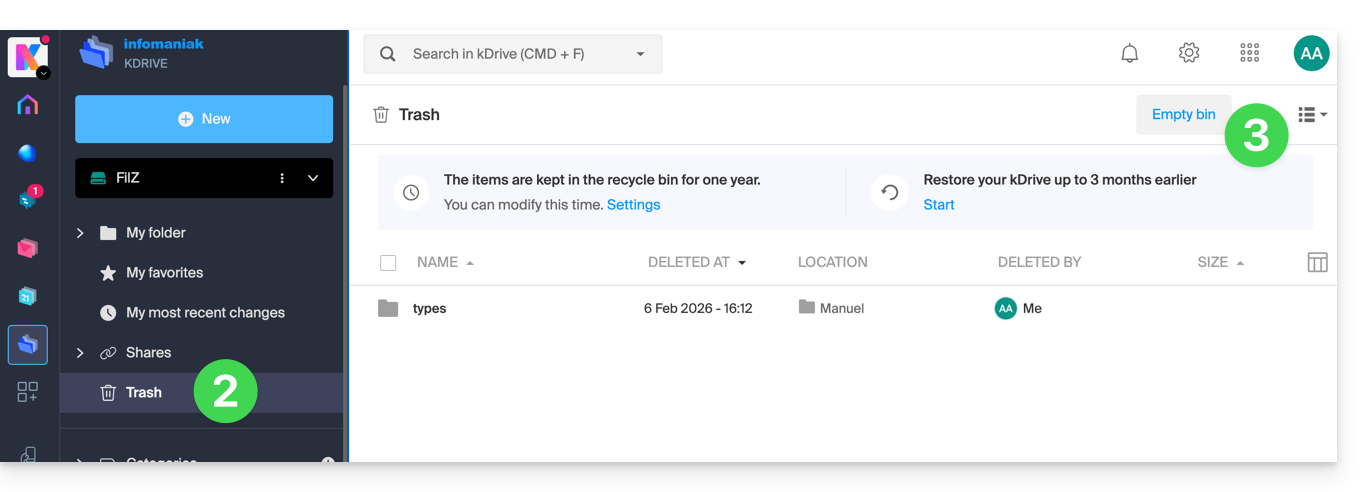Click the notifications bell icon

pos(1129,54)
